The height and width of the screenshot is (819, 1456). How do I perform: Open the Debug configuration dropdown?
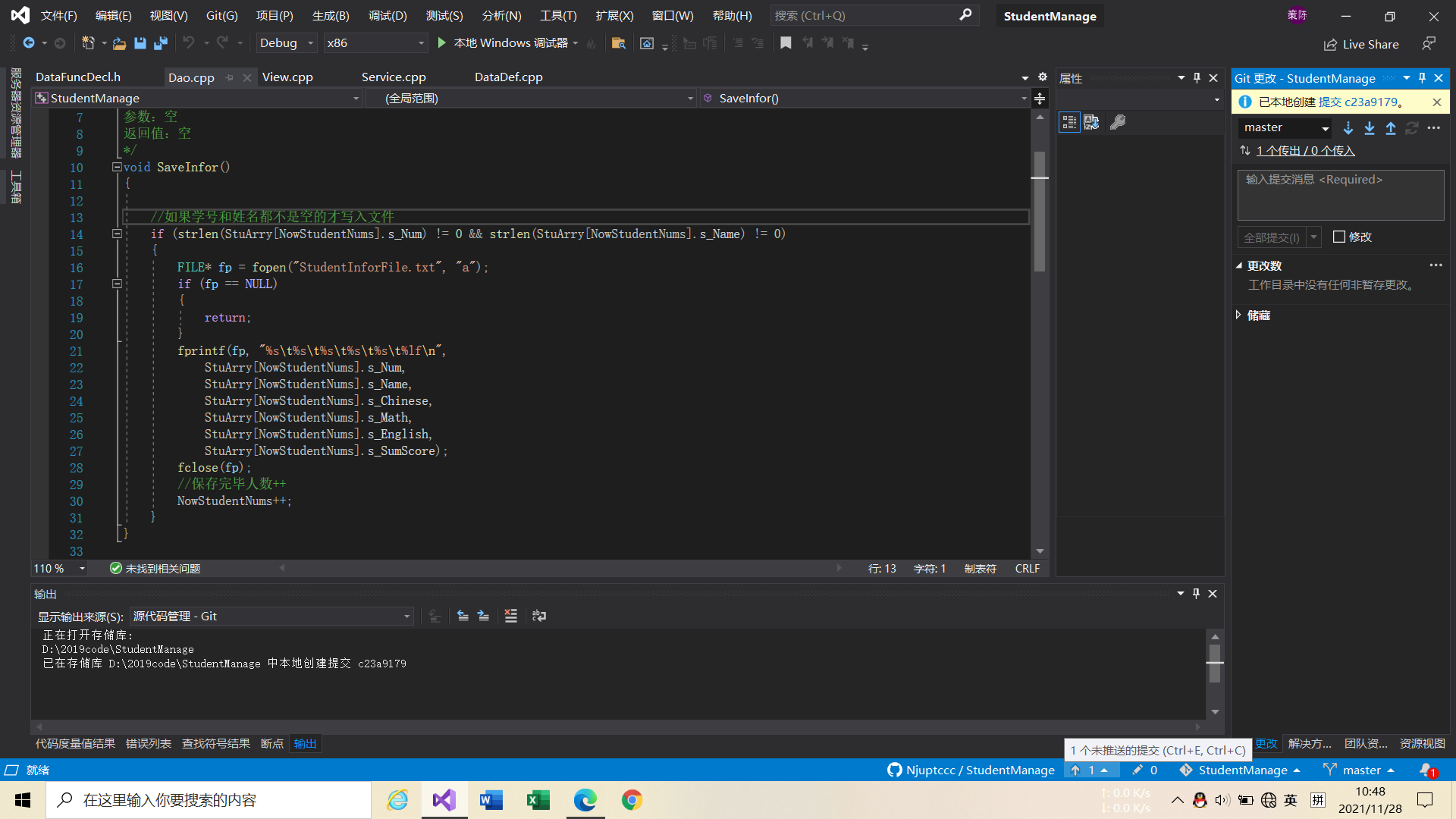point(287,43)
